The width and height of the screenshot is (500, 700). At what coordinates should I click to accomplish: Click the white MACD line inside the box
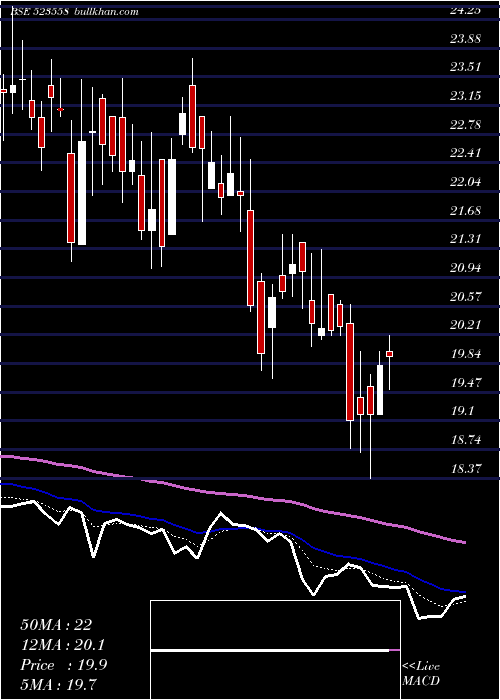(270, 651)
